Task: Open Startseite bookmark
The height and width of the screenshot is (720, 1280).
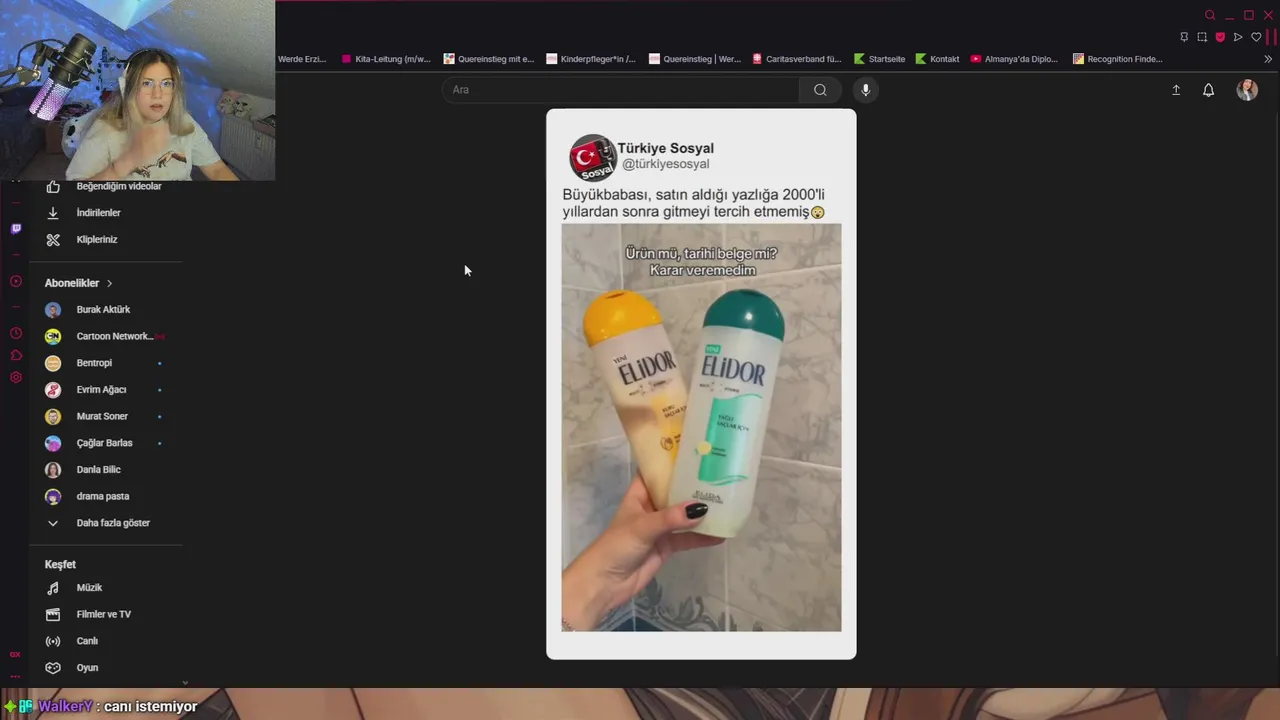Action: click(880, 59)
